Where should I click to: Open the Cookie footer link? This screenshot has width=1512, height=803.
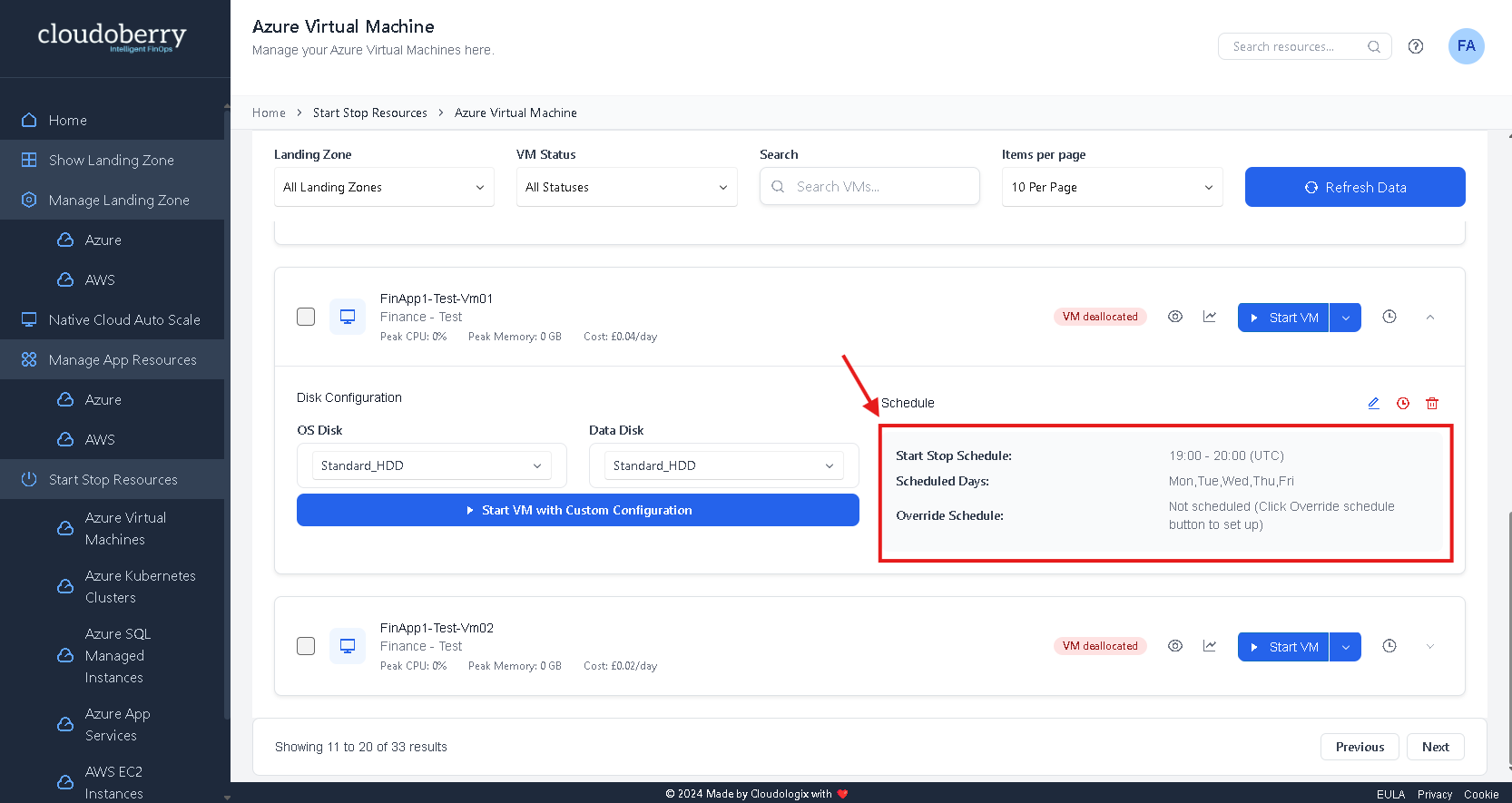coord(1481,794)
